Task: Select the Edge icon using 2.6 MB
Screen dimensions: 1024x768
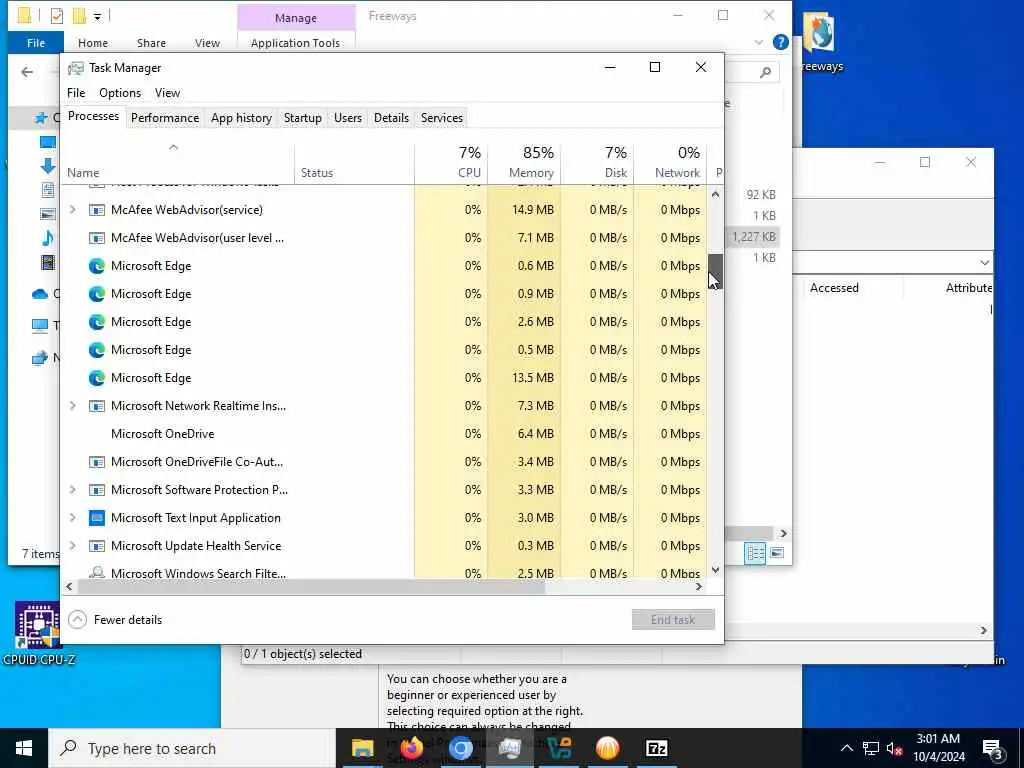Action: pos(97,322)
